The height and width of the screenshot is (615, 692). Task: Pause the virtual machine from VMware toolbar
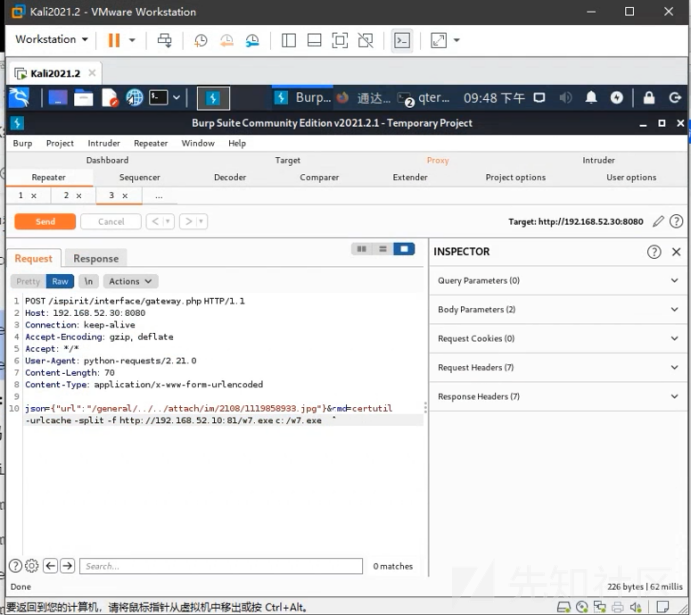pos(114,40)
